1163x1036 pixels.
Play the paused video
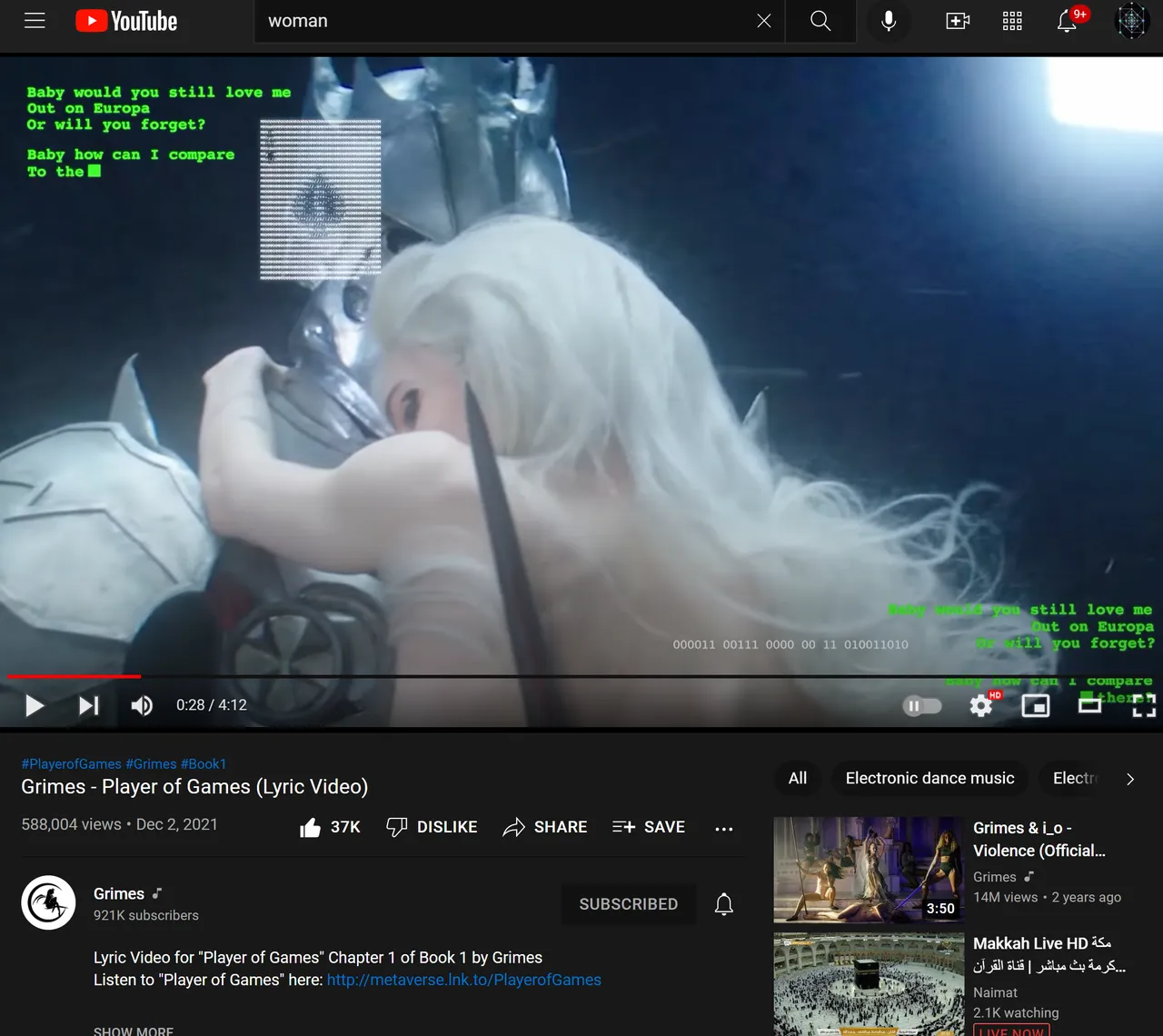pos(35,705)
